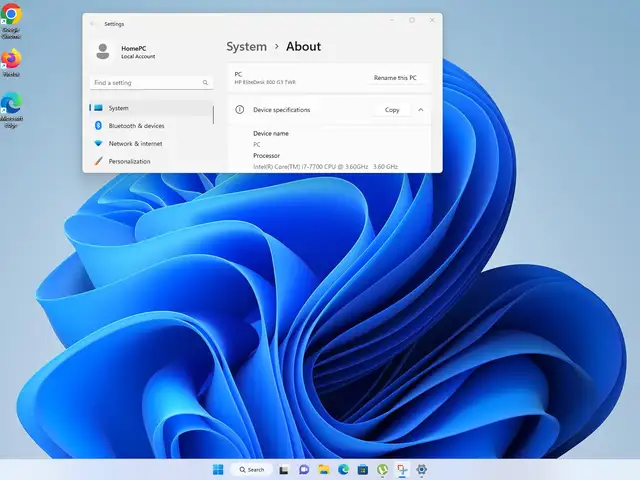
Task: Click Rename this PC button
Action: (395, 78)
